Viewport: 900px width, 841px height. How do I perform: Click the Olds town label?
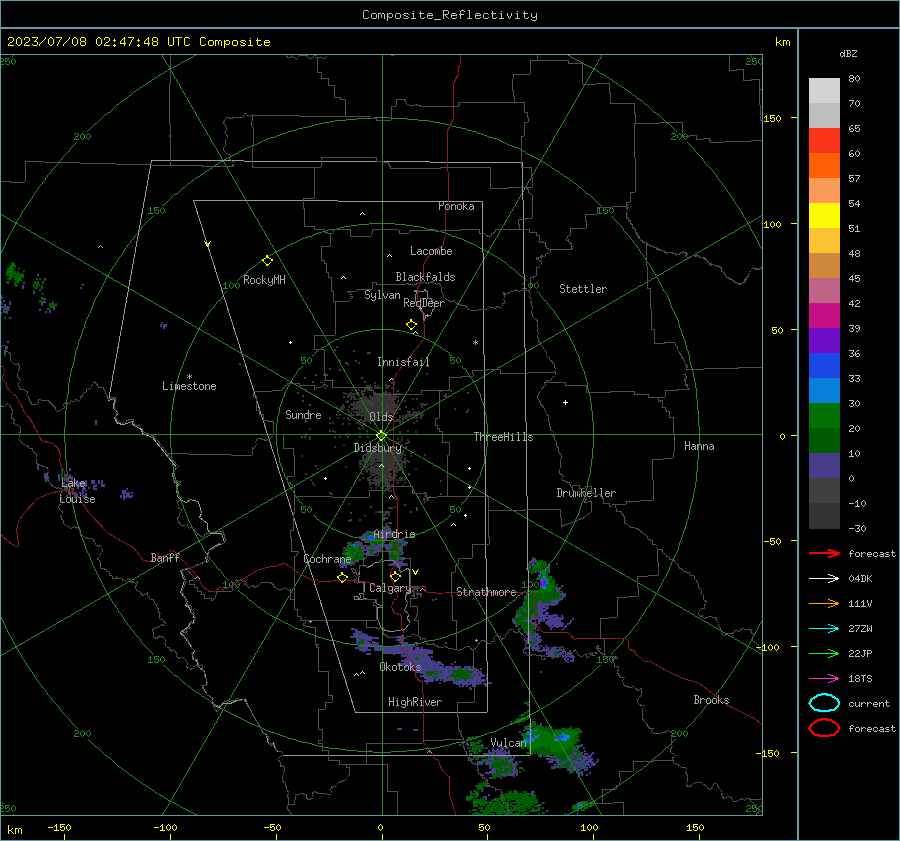coord(381,417)
